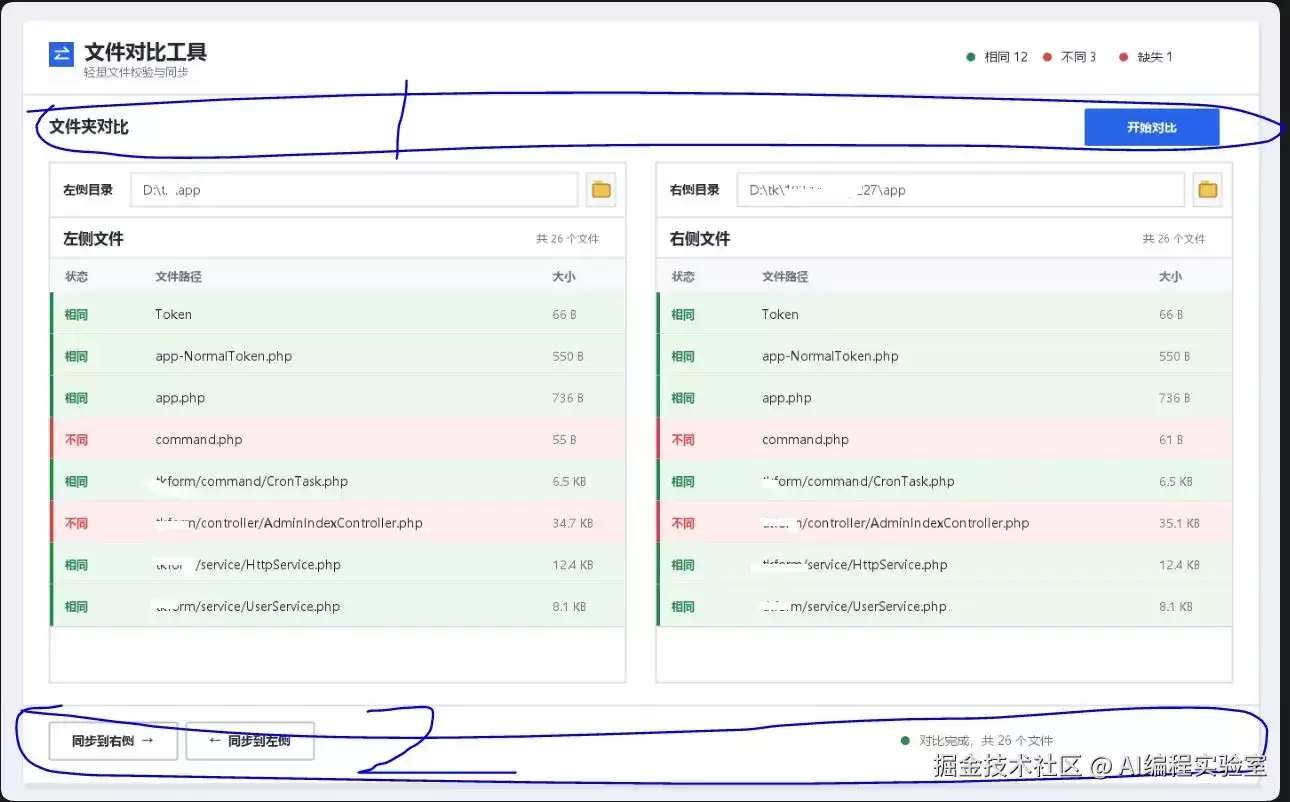Image resolution: width=1290 pixels, height=802 pixels.
Task: Click 共 26 个文件 count above 左侧文件 table
Action: coord(567,239)
